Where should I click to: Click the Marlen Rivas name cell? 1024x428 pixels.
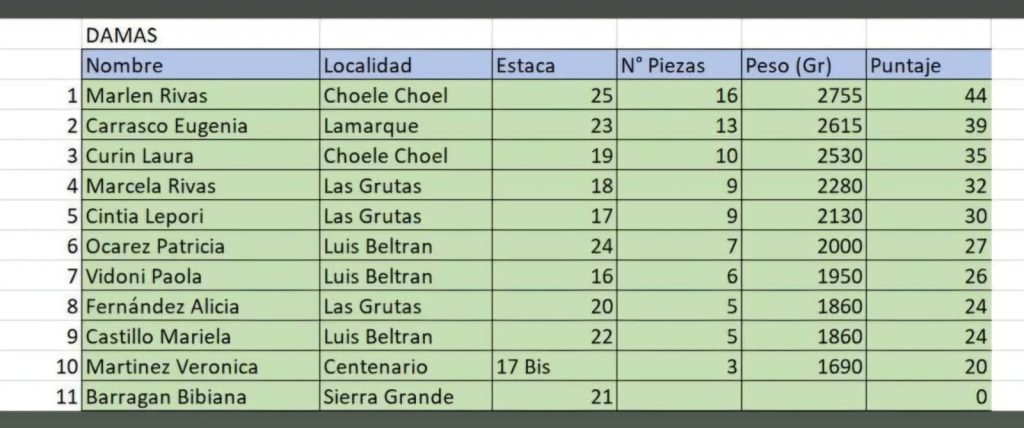pos(200,96)
